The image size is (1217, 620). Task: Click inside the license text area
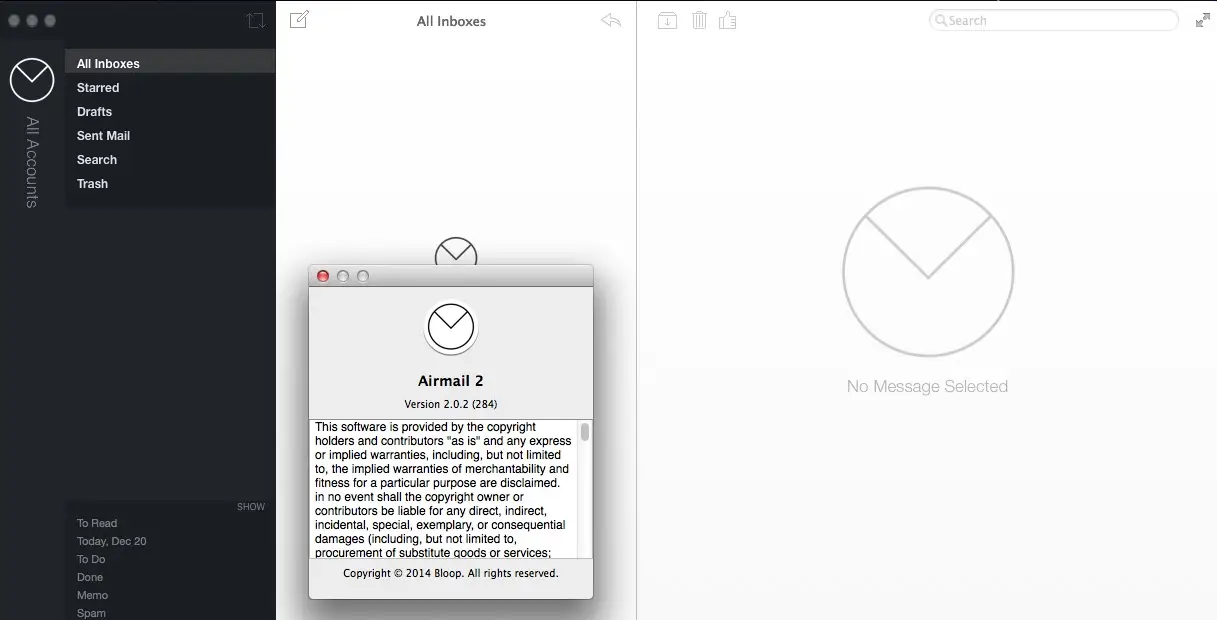click(444, 489)
